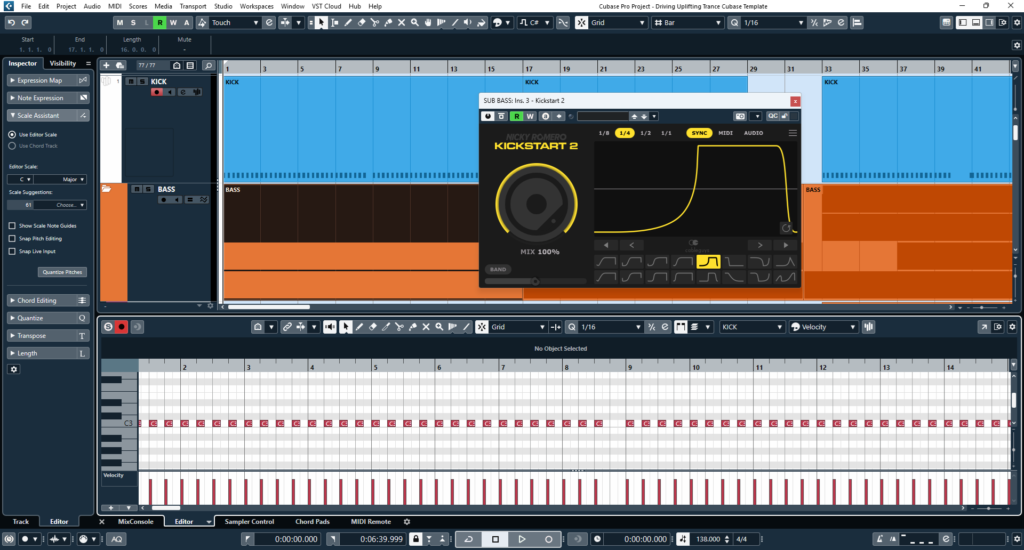Toggle global Solo S button in toolbar
This screenshot has width=1024, height=550.
point(133,23)
